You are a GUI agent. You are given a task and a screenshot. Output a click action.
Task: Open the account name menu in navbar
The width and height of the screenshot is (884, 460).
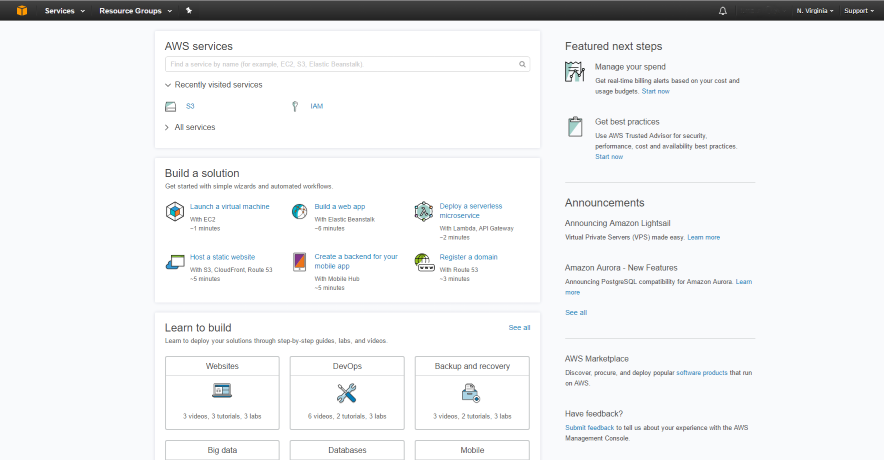coord(762,11)
